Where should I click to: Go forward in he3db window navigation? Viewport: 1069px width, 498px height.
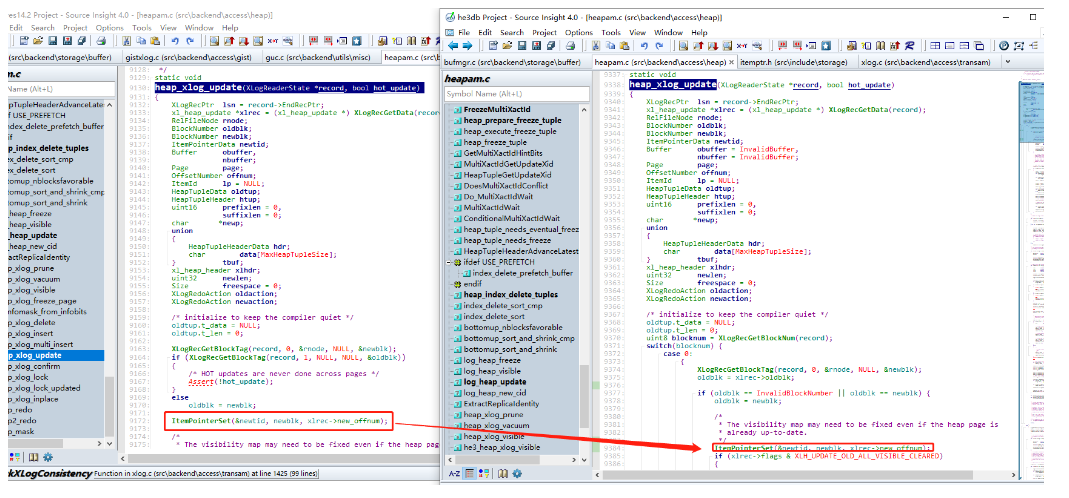point(467,46)
